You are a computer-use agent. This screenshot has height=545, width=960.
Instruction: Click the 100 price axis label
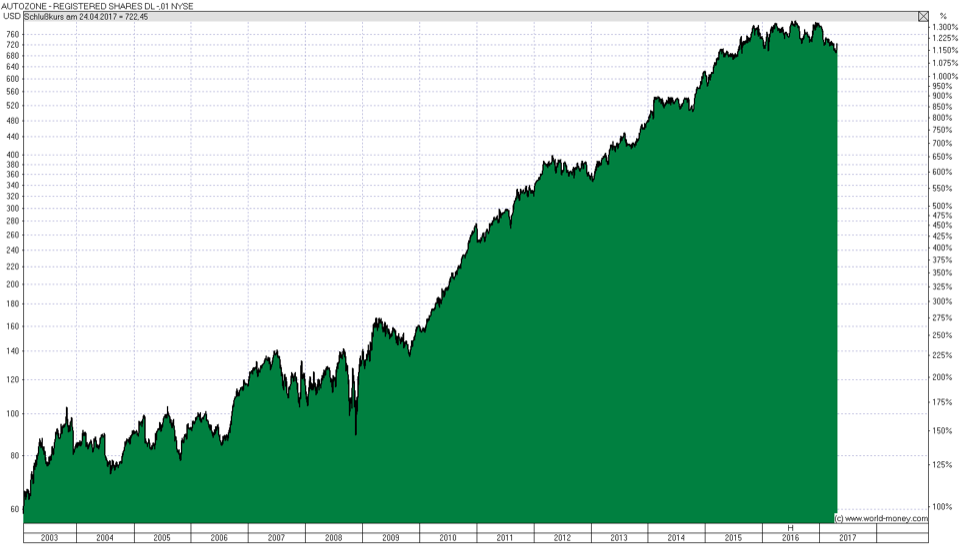coord(13,414)
